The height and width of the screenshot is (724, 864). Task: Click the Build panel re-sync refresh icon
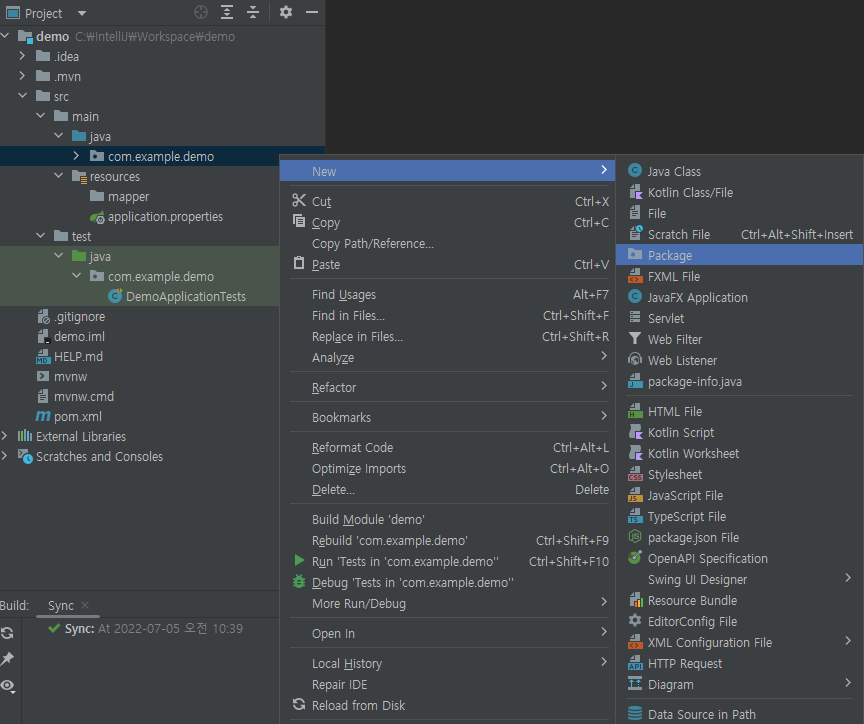[7, 633]
